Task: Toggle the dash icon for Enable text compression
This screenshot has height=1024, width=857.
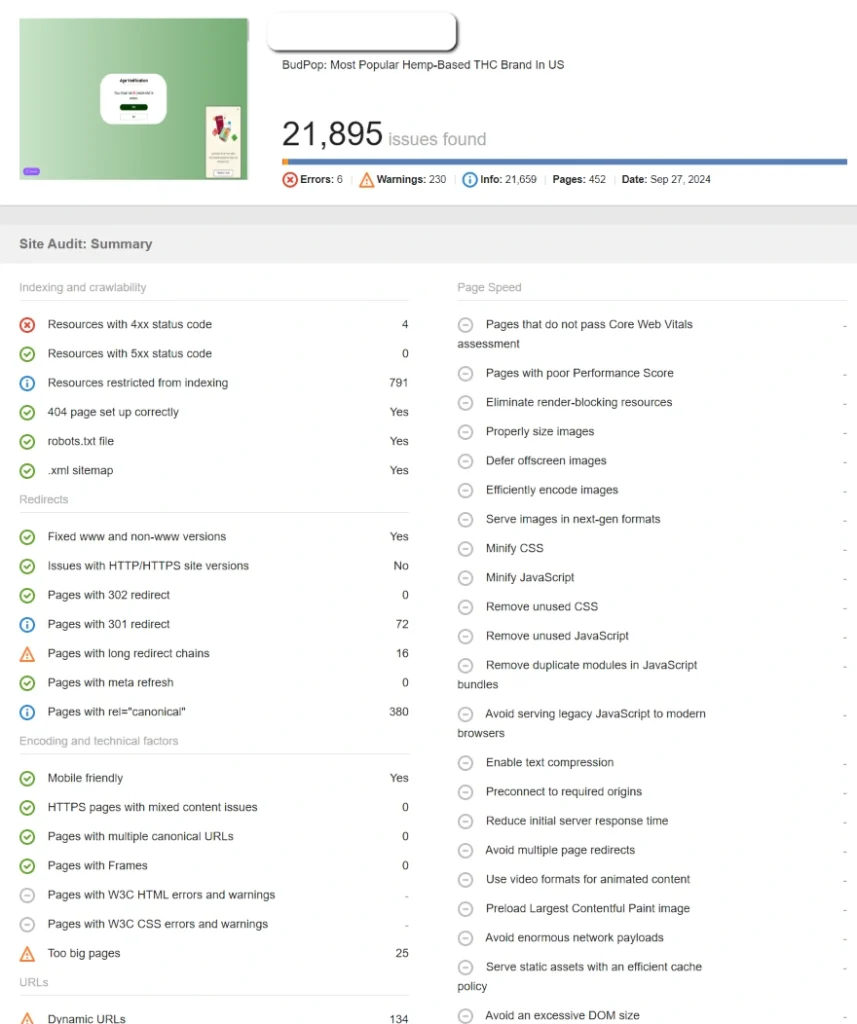Action: pyautogui.click(x=464, y=762)
